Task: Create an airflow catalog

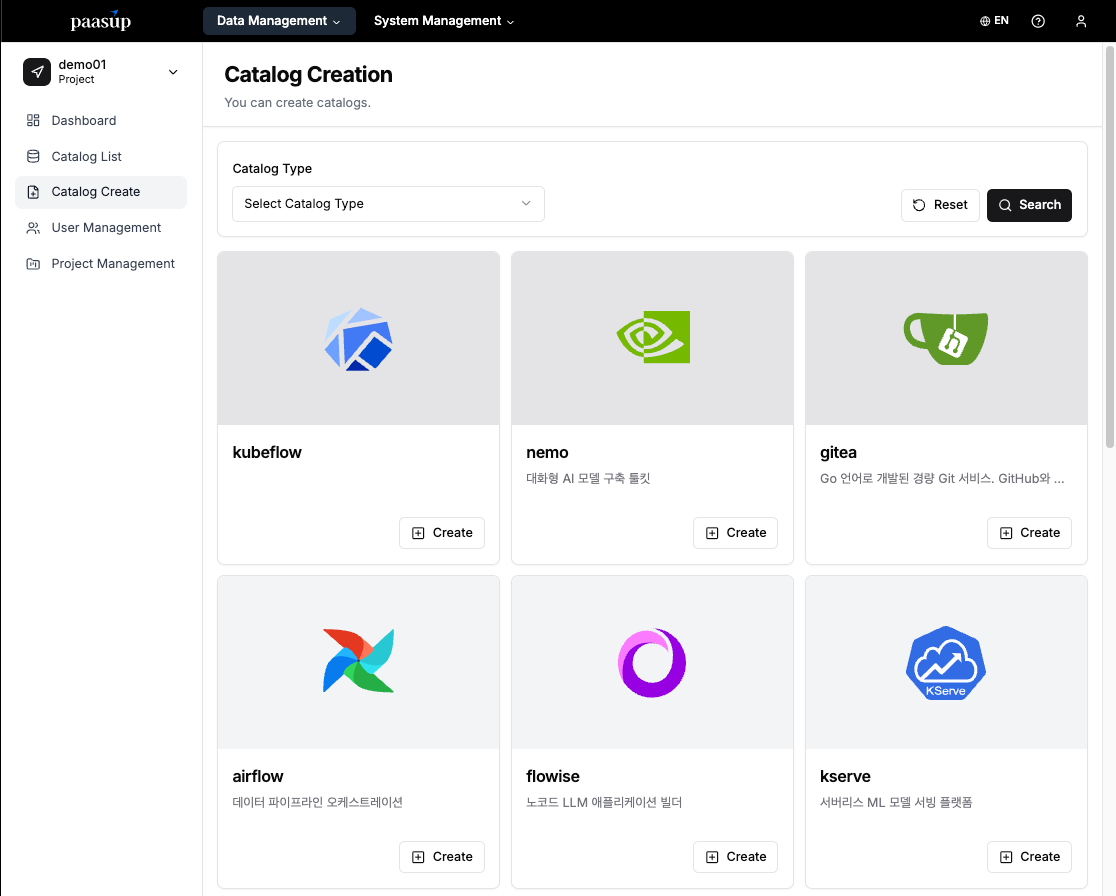Action: pos(441,857)
